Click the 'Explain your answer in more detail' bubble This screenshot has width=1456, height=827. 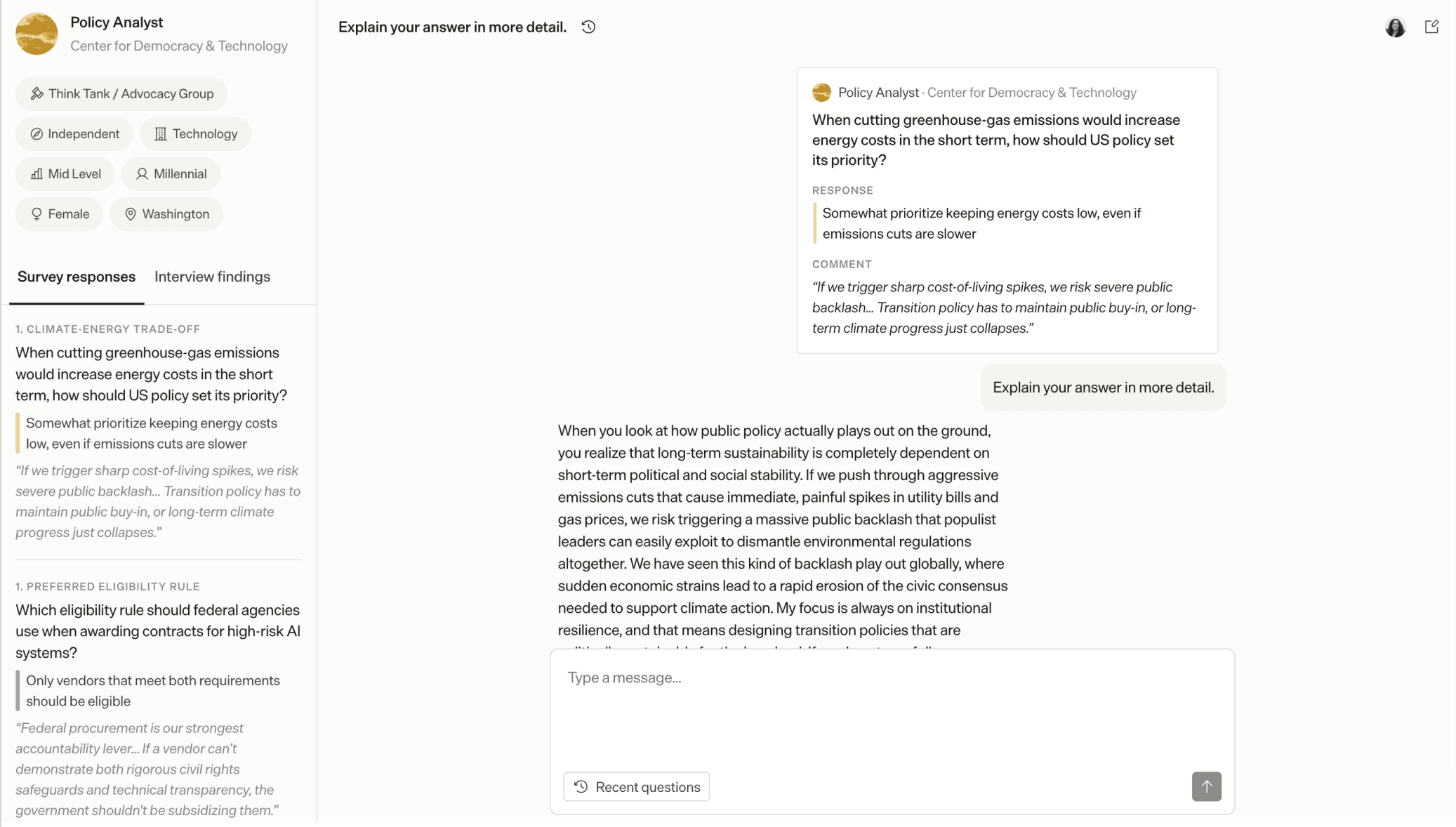tap(1103, 388)
